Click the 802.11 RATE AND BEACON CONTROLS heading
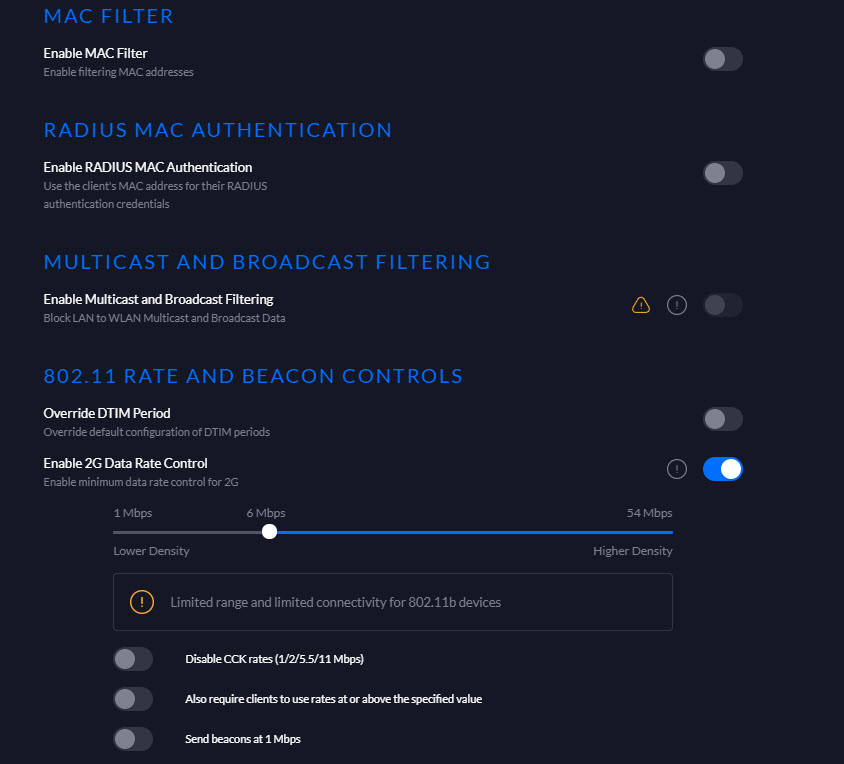 pyautogui.click(x=253, y=376)
